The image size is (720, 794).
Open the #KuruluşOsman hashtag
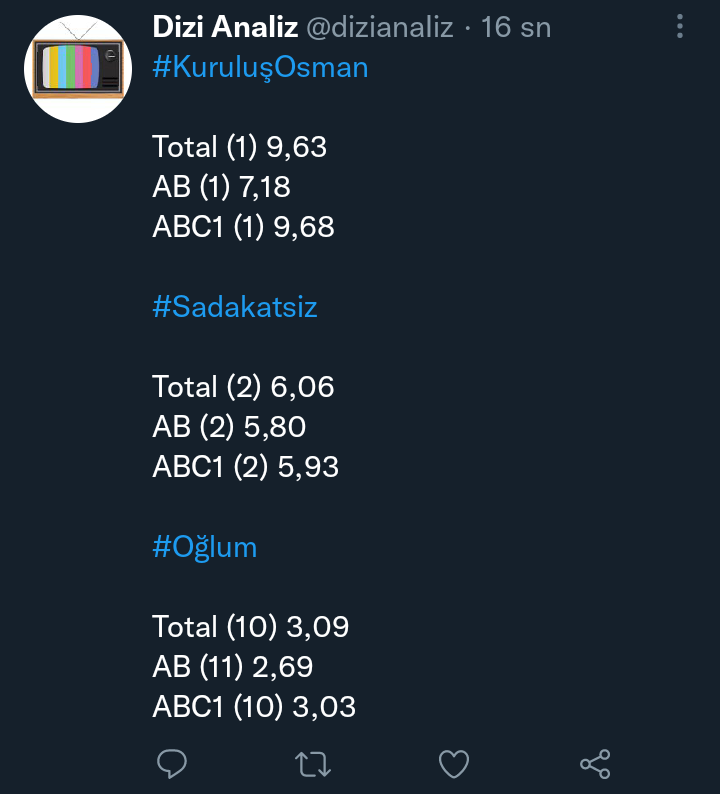coord(260,67)
